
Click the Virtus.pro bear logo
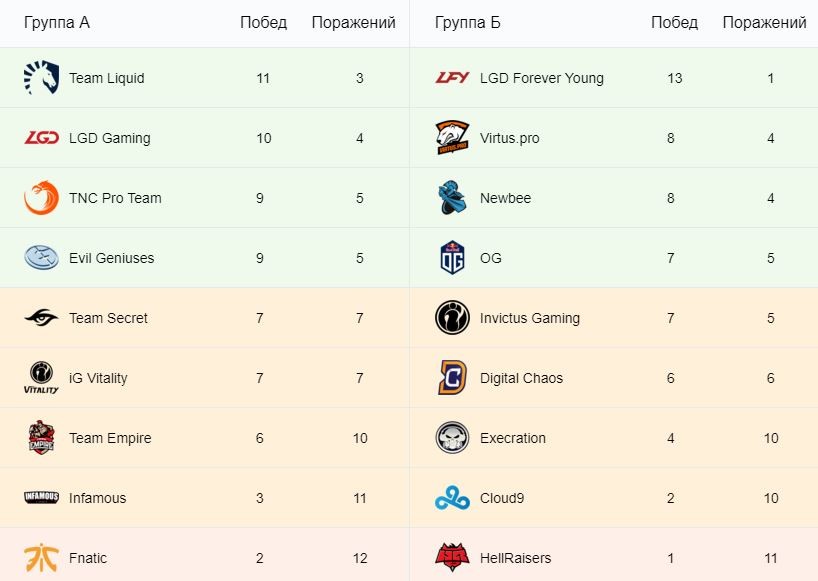click(x=452, y=138)
